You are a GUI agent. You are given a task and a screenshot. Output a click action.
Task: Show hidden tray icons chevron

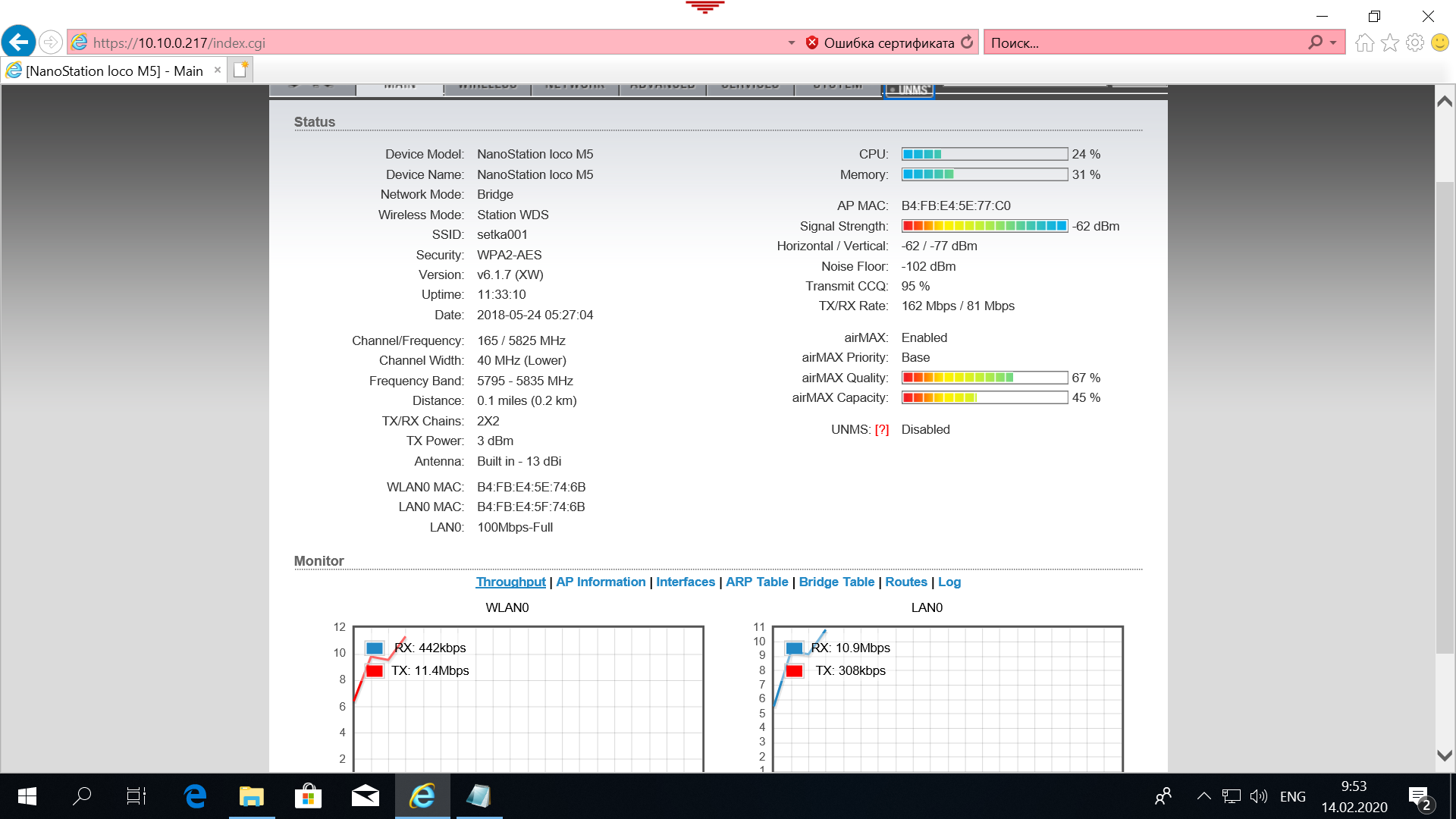tap(1203, 796)
